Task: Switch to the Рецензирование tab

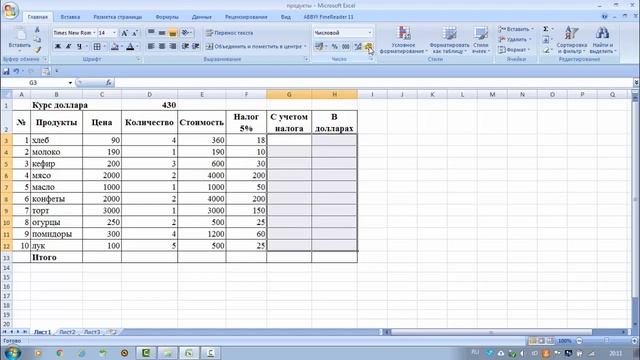Action: [x=246, y=17]
